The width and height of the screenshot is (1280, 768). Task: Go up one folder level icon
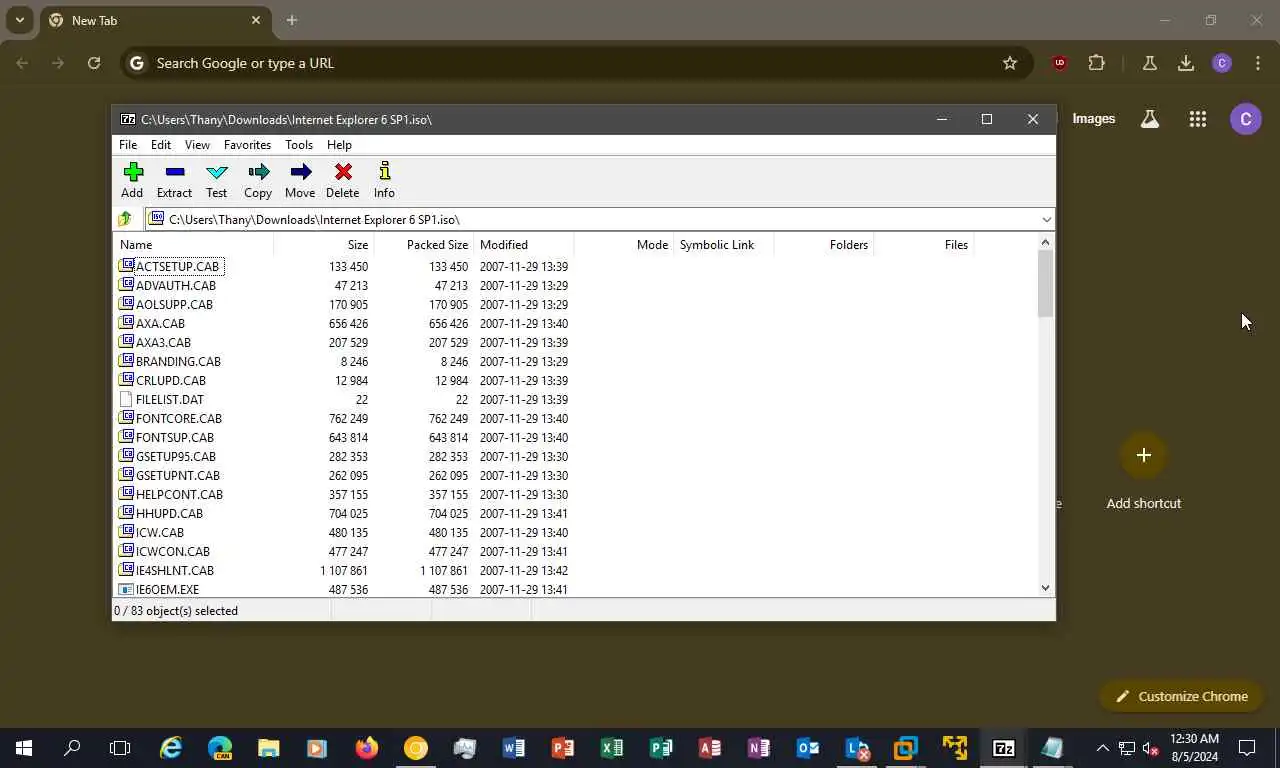tap(125, 219)
